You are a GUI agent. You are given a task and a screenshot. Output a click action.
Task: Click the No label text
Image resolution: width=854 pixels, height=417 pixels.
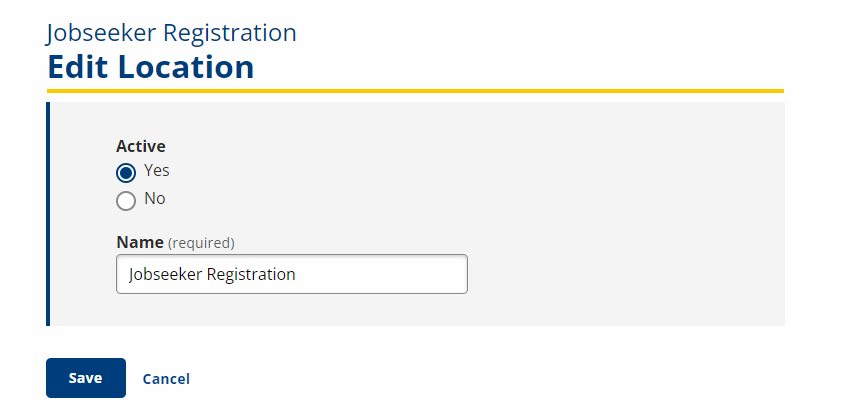(x=155, y=199)
